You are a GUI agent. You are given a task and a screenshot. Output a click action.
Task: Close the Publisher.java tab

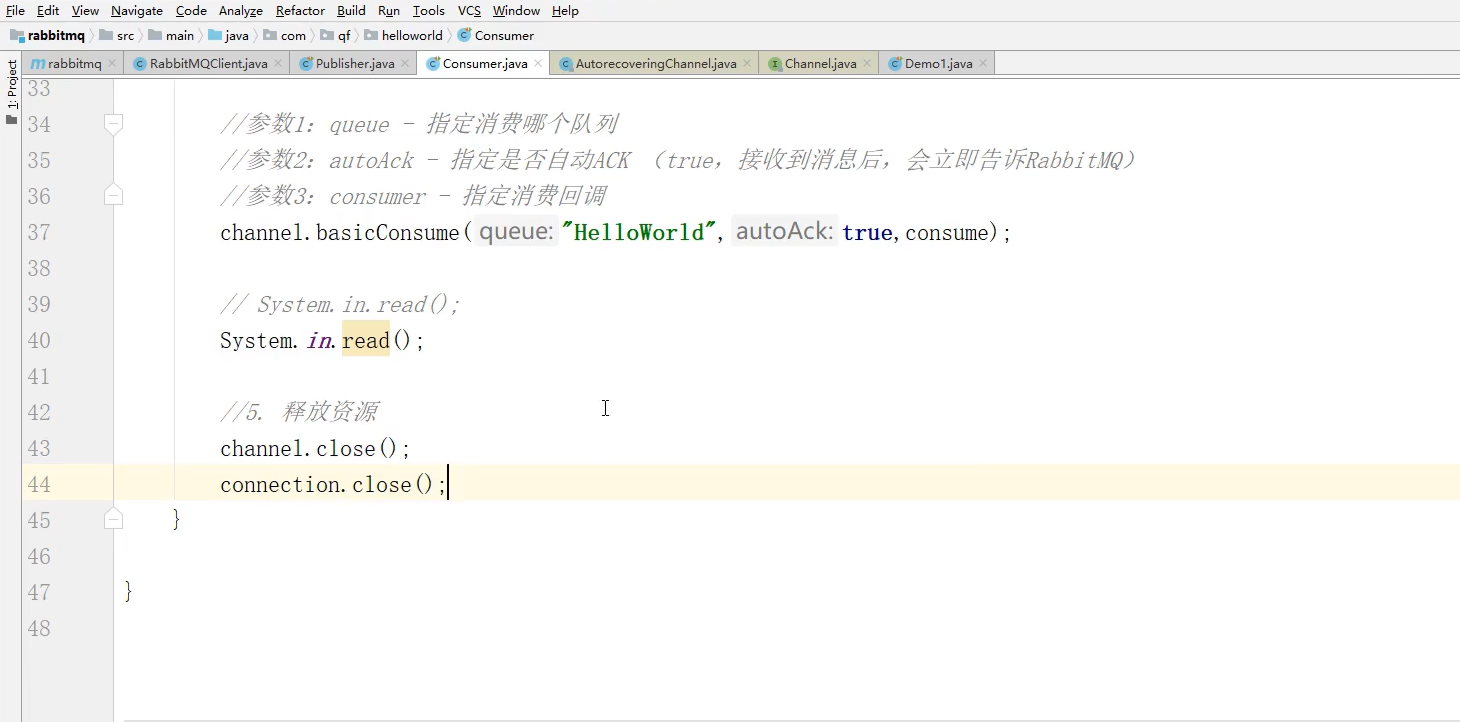coord(405,64)
